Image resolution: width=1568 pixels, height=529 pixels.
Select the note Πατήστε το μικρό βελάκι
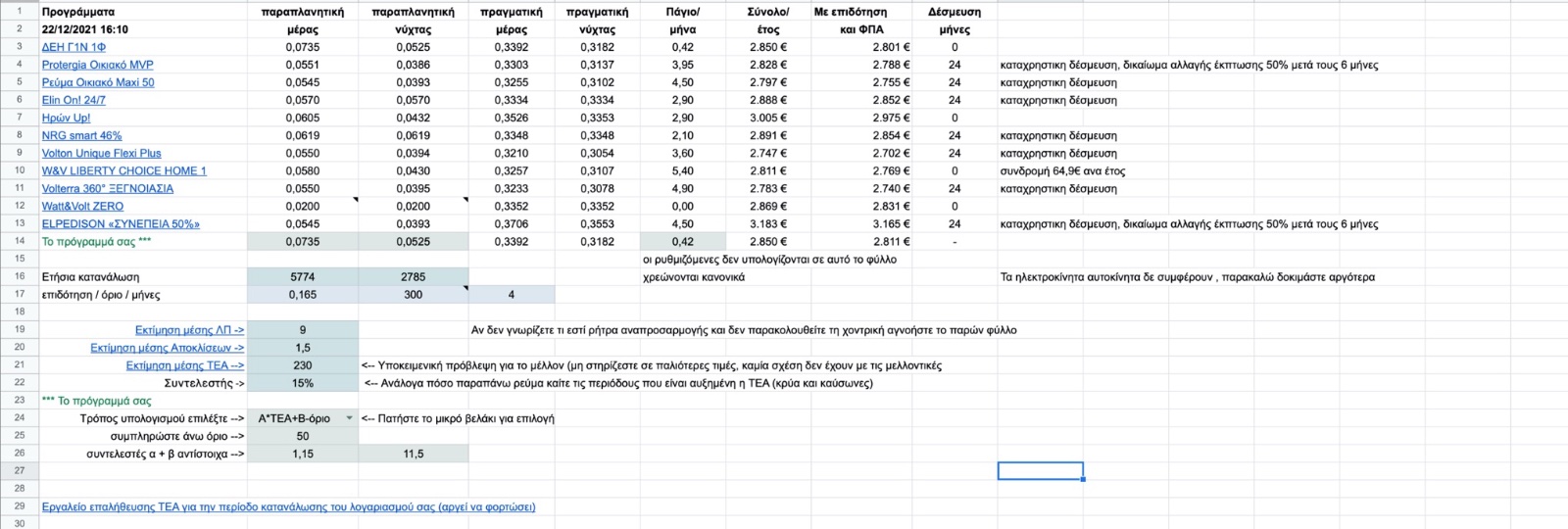point(458,418)
